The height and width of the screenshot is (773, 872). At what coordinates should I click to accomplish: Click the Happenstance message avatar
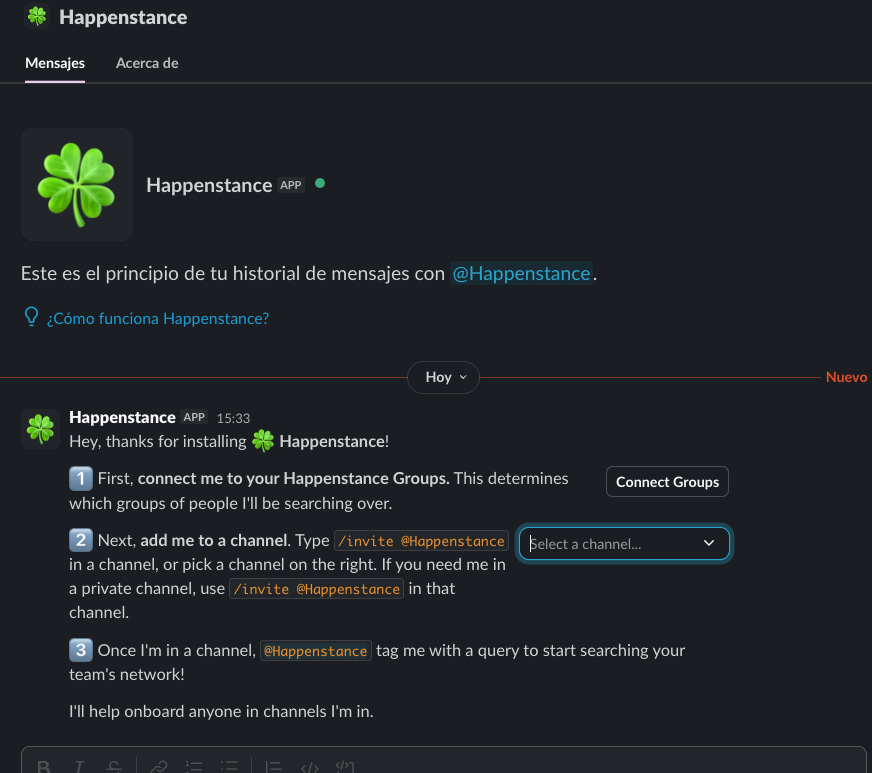[41, 429]
